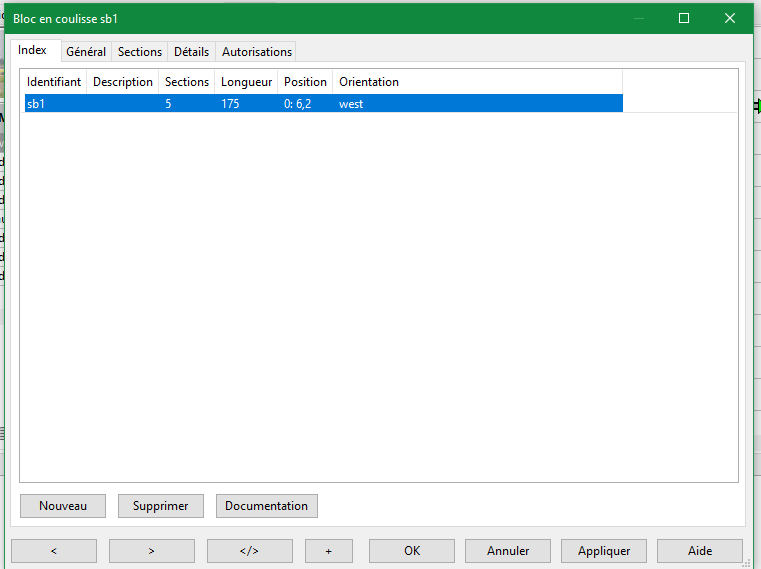Open the Sections tab

[140, 52]
